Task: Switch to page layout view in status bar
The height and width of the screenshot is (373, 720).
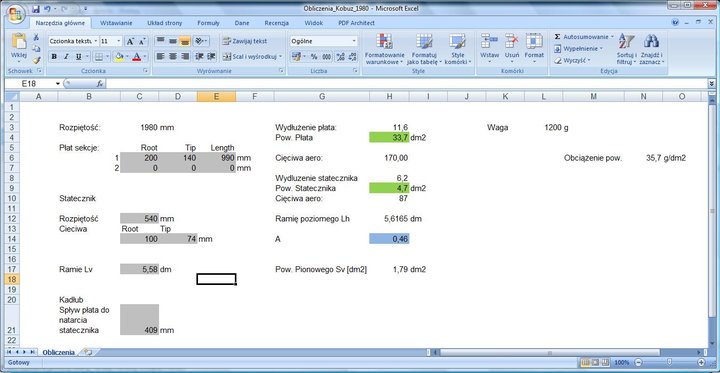Action: [595, 362]
